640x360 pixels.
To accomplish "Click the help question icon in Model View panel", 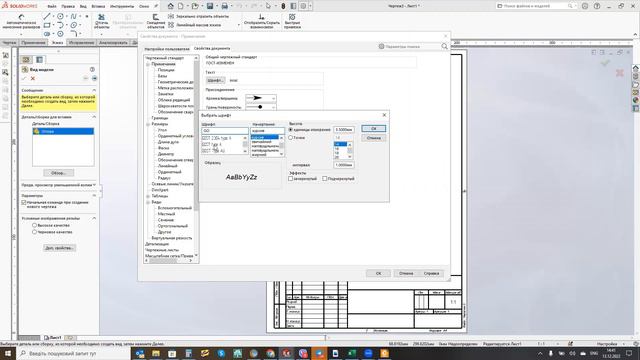I will click(92, 69).
